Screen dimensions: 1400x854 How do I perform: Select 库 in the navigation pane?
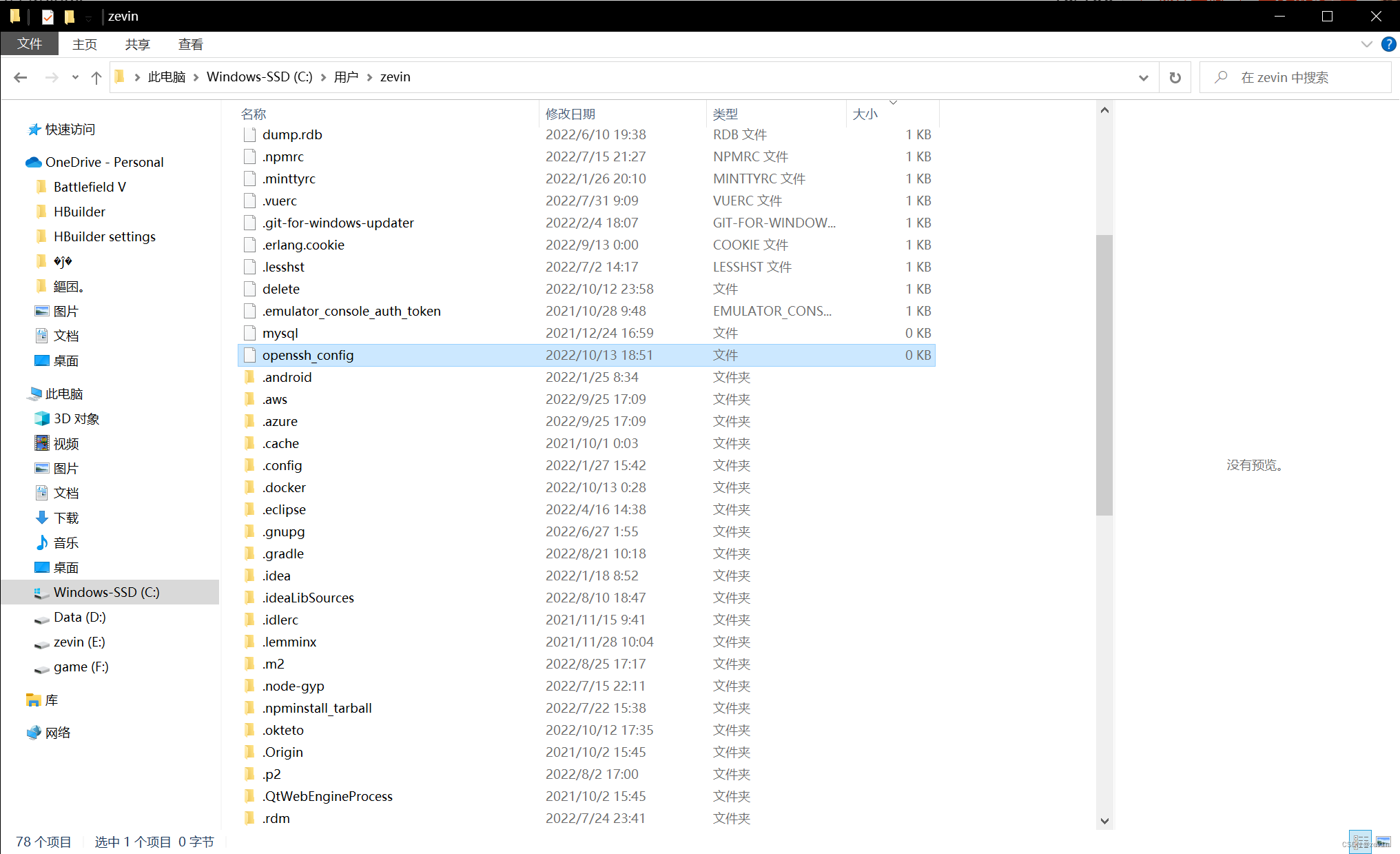tap(52, 700)
